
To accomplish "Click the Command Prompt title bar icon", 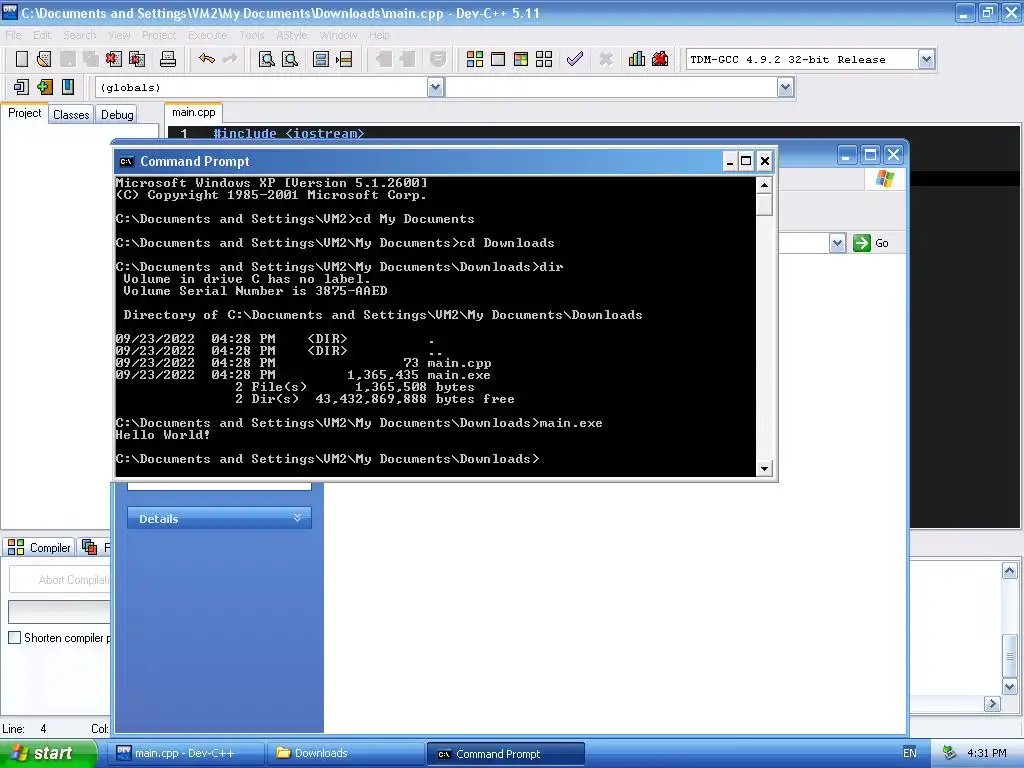I will coord(127,161).
